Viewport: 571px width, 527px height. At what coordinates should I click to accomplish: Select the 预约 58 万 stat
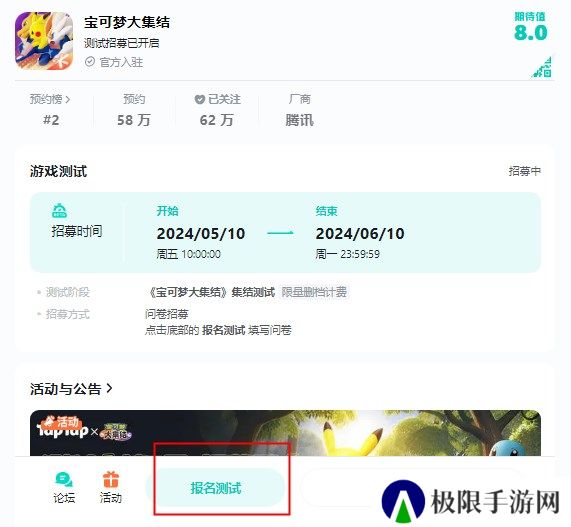click(x=134, y=110)
